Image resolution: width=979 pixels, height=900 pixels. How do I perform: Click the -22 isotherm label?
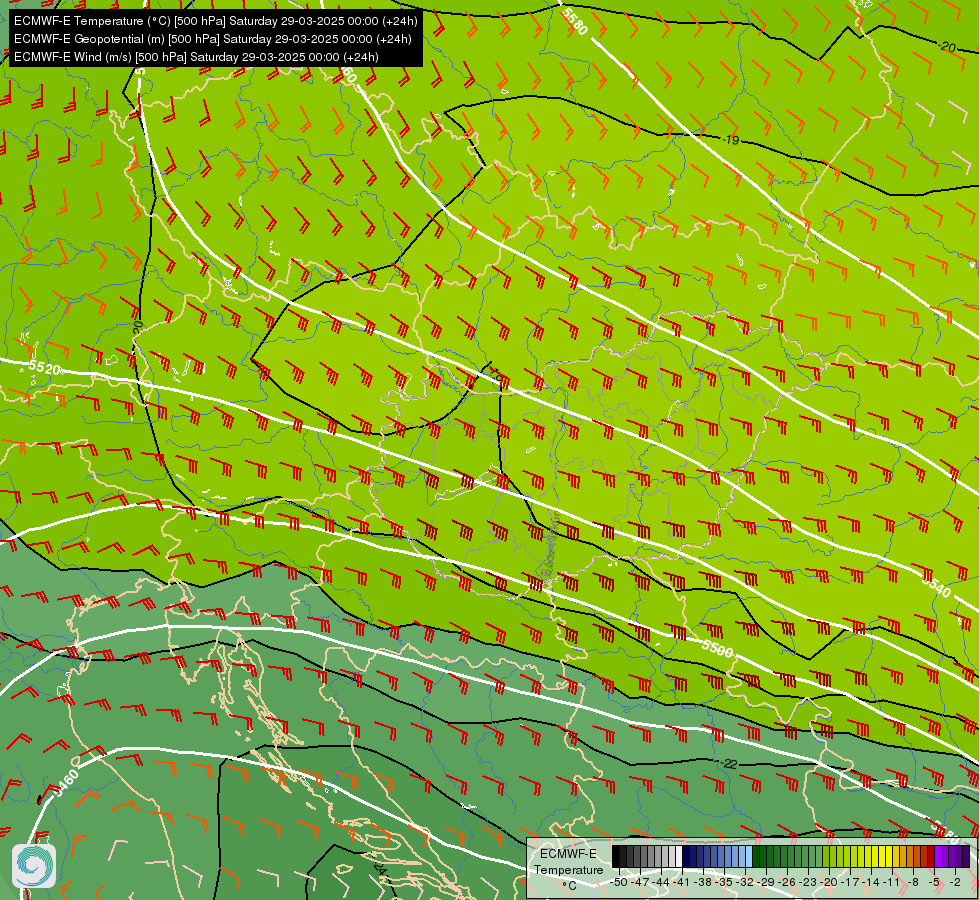pyautogui.click(x=728, y=763)
